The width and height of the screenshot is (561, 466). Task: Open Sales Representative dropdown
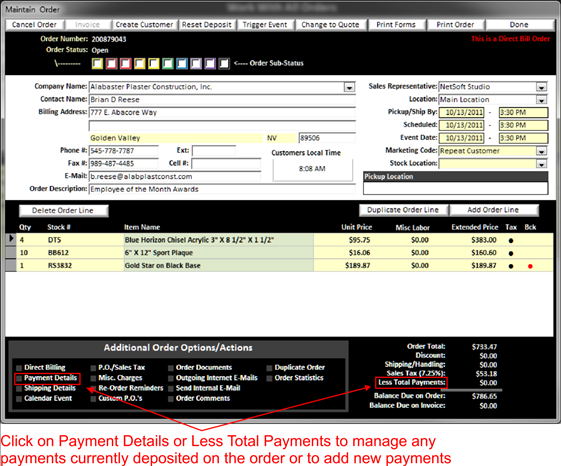point(541,87)
